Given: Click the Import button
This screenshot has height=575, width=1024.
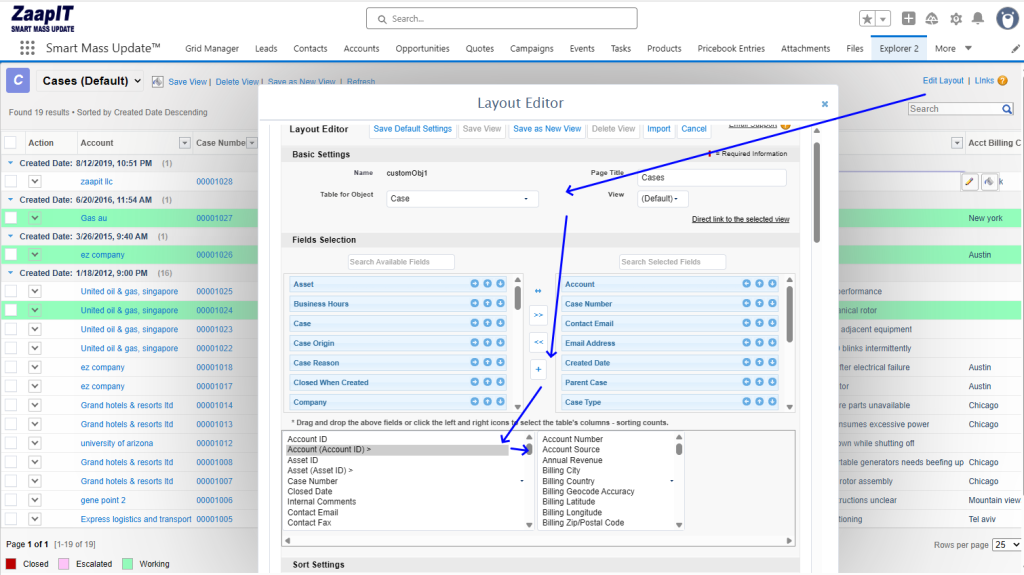Looking at the screenshot, I should (658, 129).
